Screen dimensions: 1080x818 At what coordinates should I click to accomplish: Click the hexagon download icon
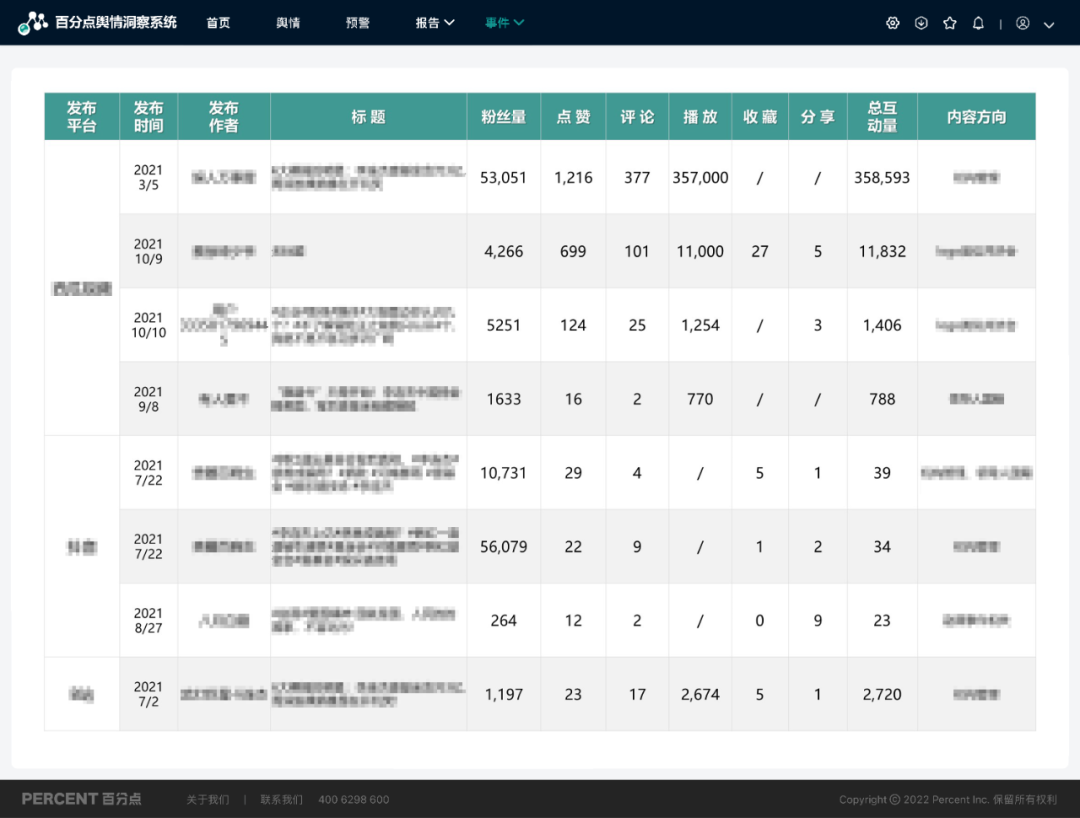921,23
